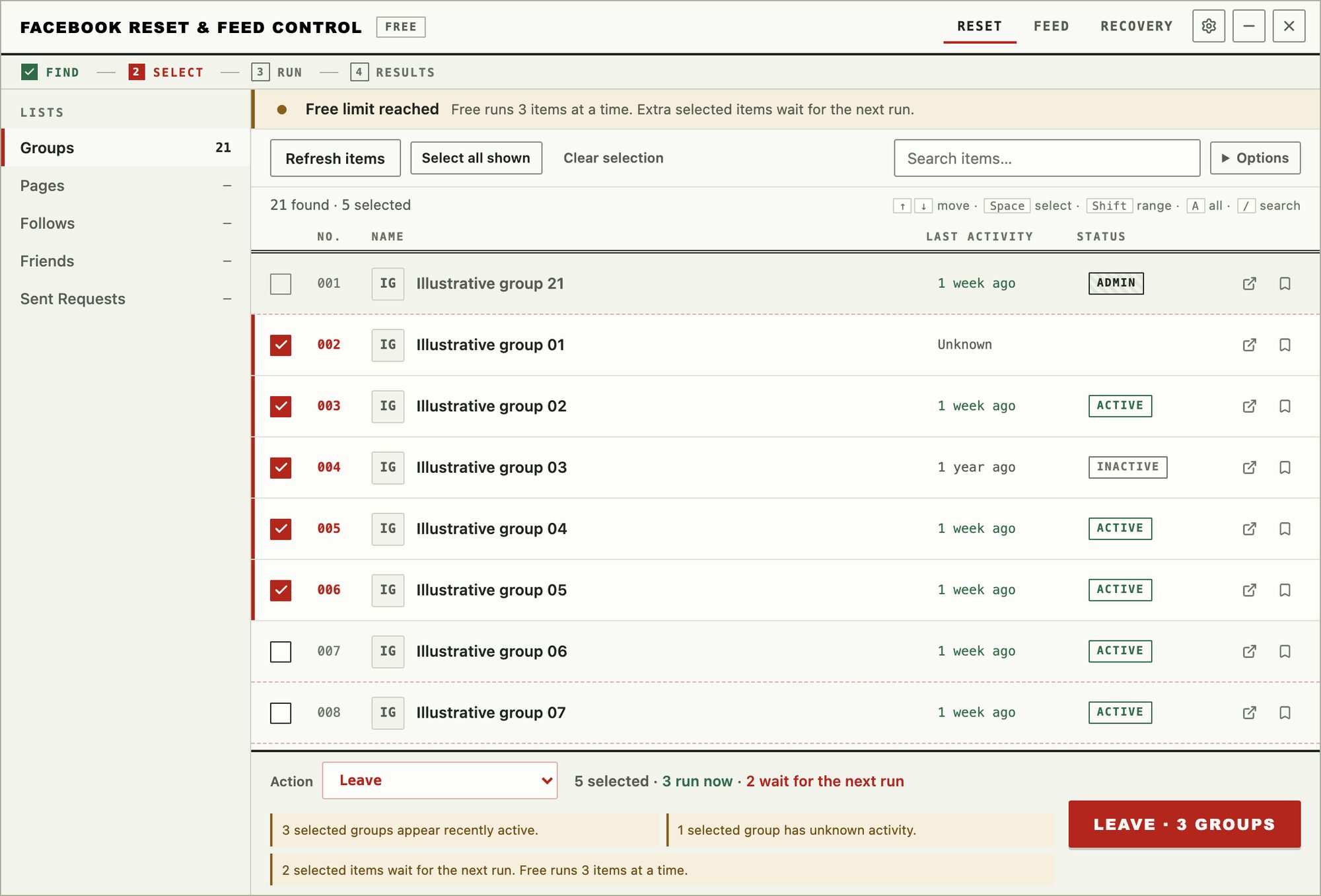Image resolution: width=1321 pixels, height=896 pixels.
Task: Switch to the FEED tab
Action: point(1051,26)
